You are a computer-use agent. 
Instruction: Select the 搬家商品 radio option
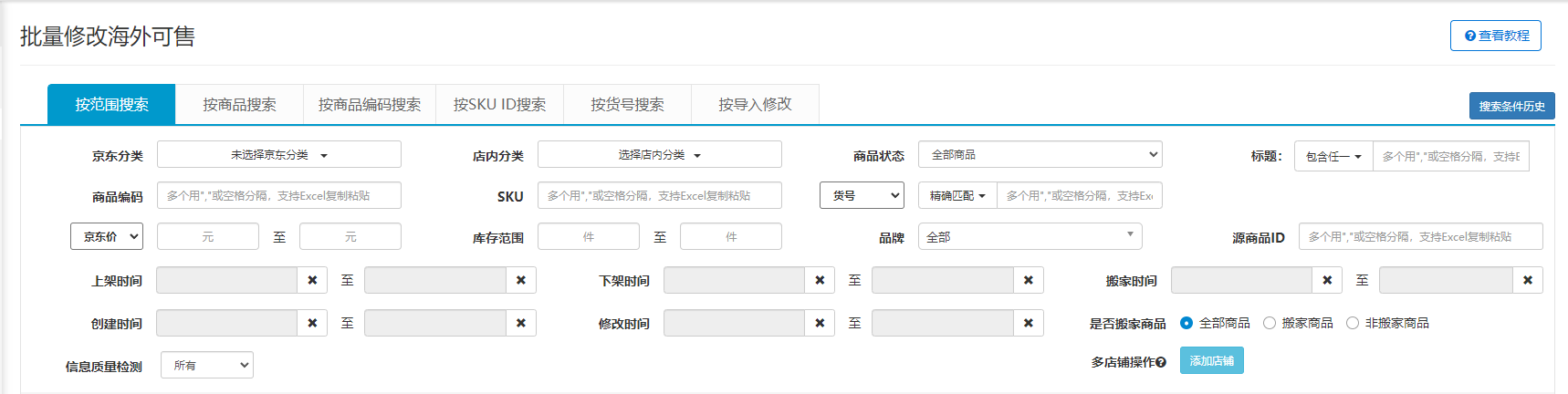point(1270,323)
